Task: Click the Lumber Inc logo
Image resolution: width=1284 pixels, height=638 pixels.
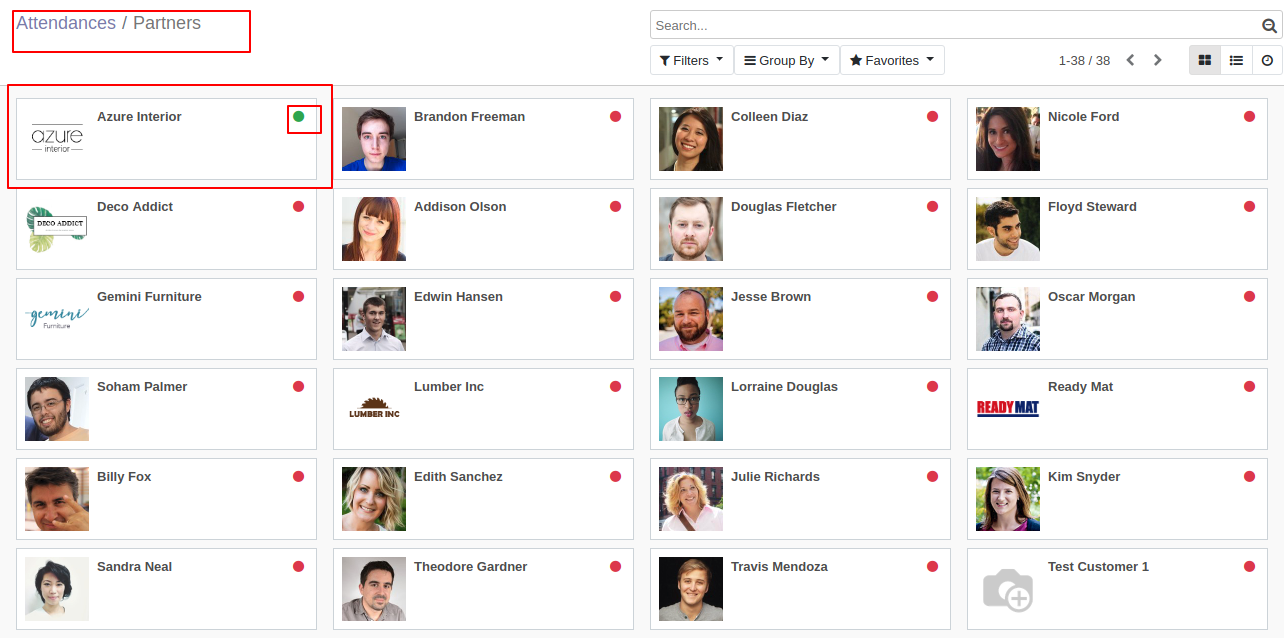Action: [x=374, y=409]
